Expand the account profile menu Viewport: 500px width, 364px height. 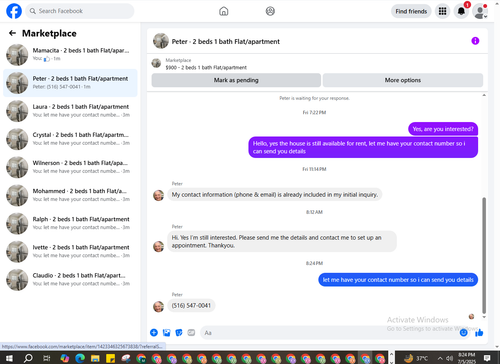480,12
